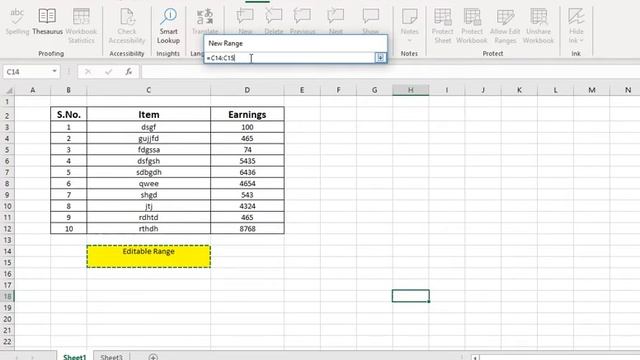The height and width of the screenshot is (360, 640).
Task: Click the active cell H18
Action: 411,296
